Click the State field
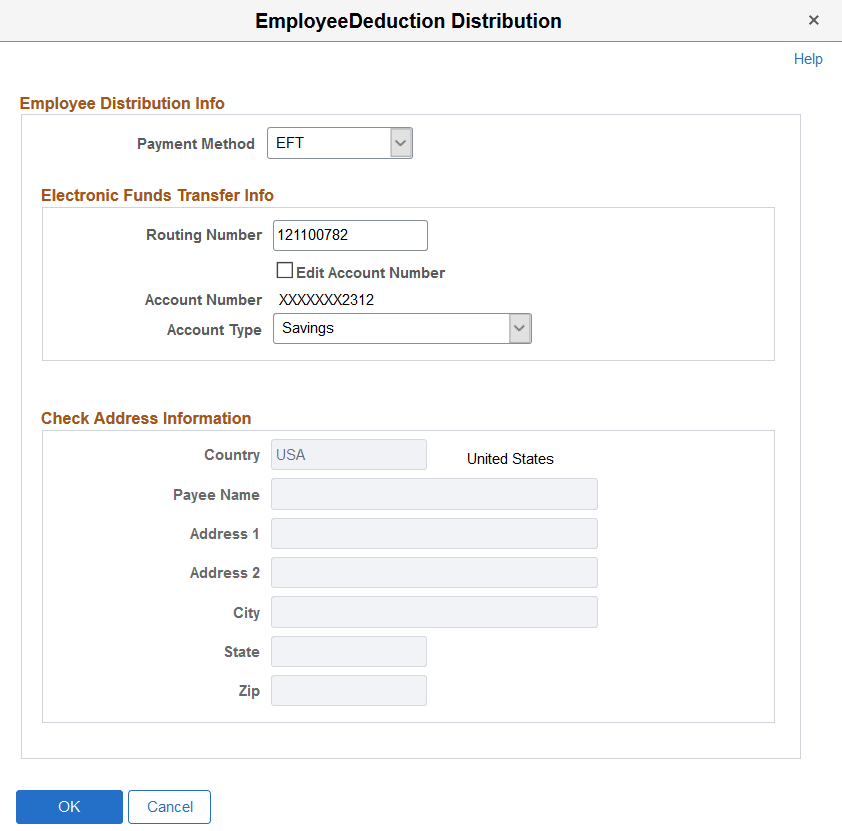Viewport: 842px width, 831px height. coord(348,651)
